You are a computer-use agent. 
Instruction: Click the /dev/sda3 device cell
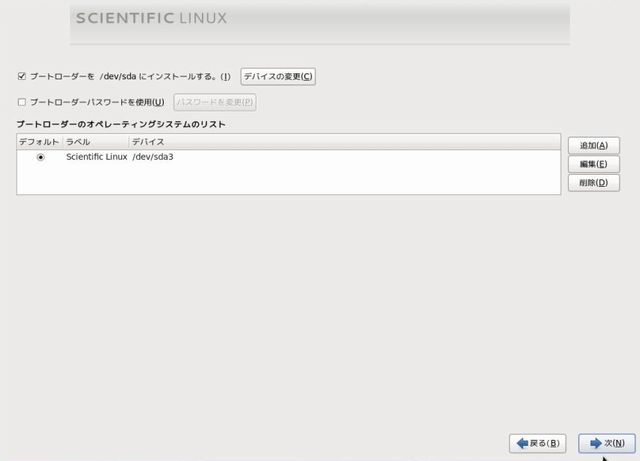coord(153,157)
